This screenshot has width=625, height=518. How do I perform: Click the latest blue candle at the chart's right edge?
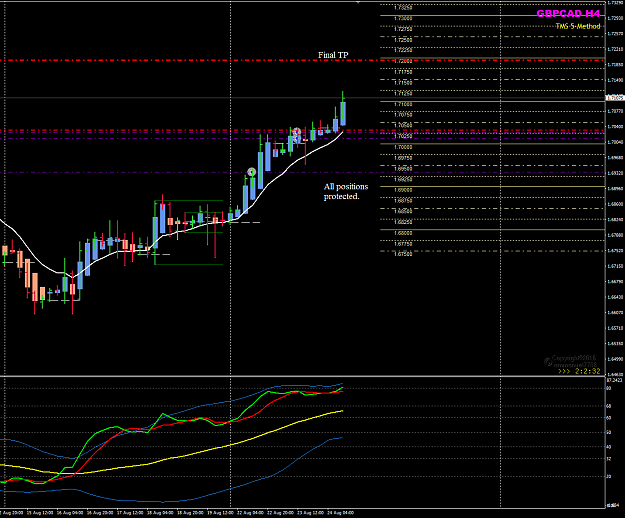pyautogui.click(x=343, y=114)
